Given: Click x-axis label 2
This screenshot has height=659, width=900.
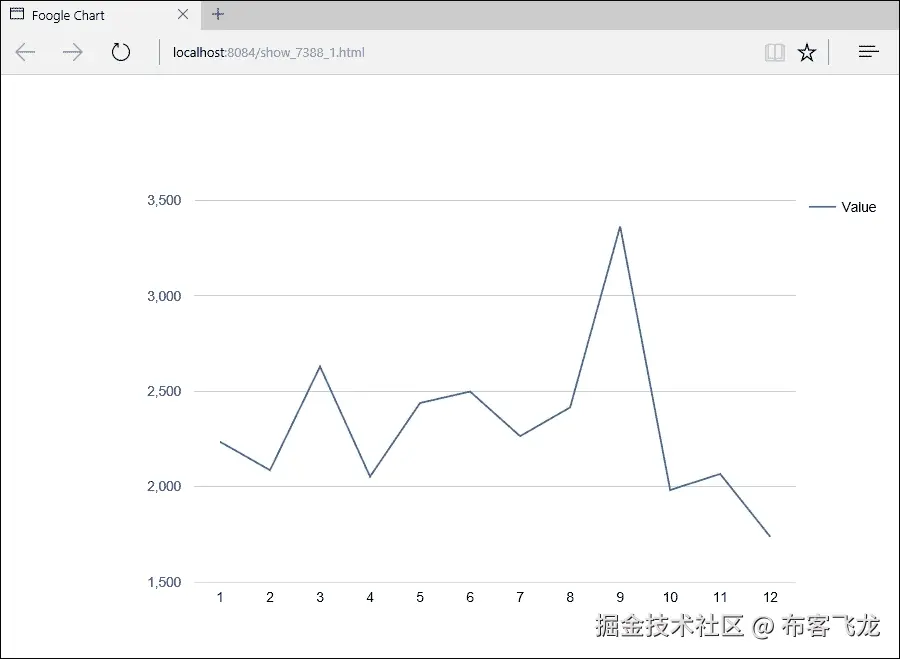Looking at the screenshot, I should 270,598.
